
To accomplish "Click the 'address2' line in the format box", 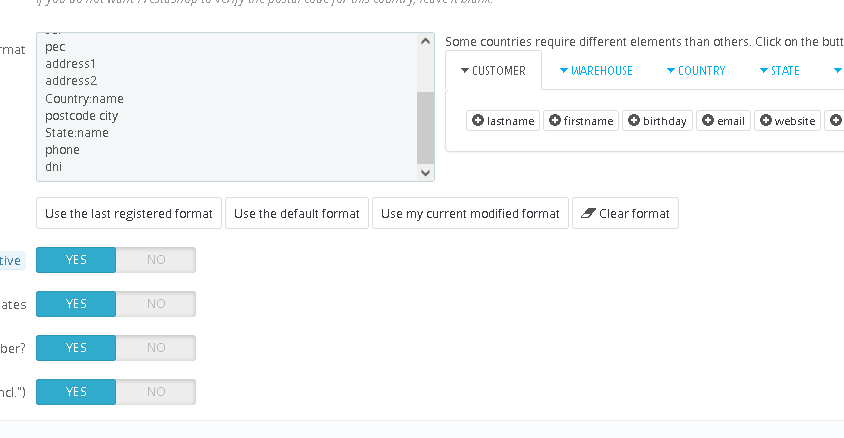I will (x=71, y=81).
